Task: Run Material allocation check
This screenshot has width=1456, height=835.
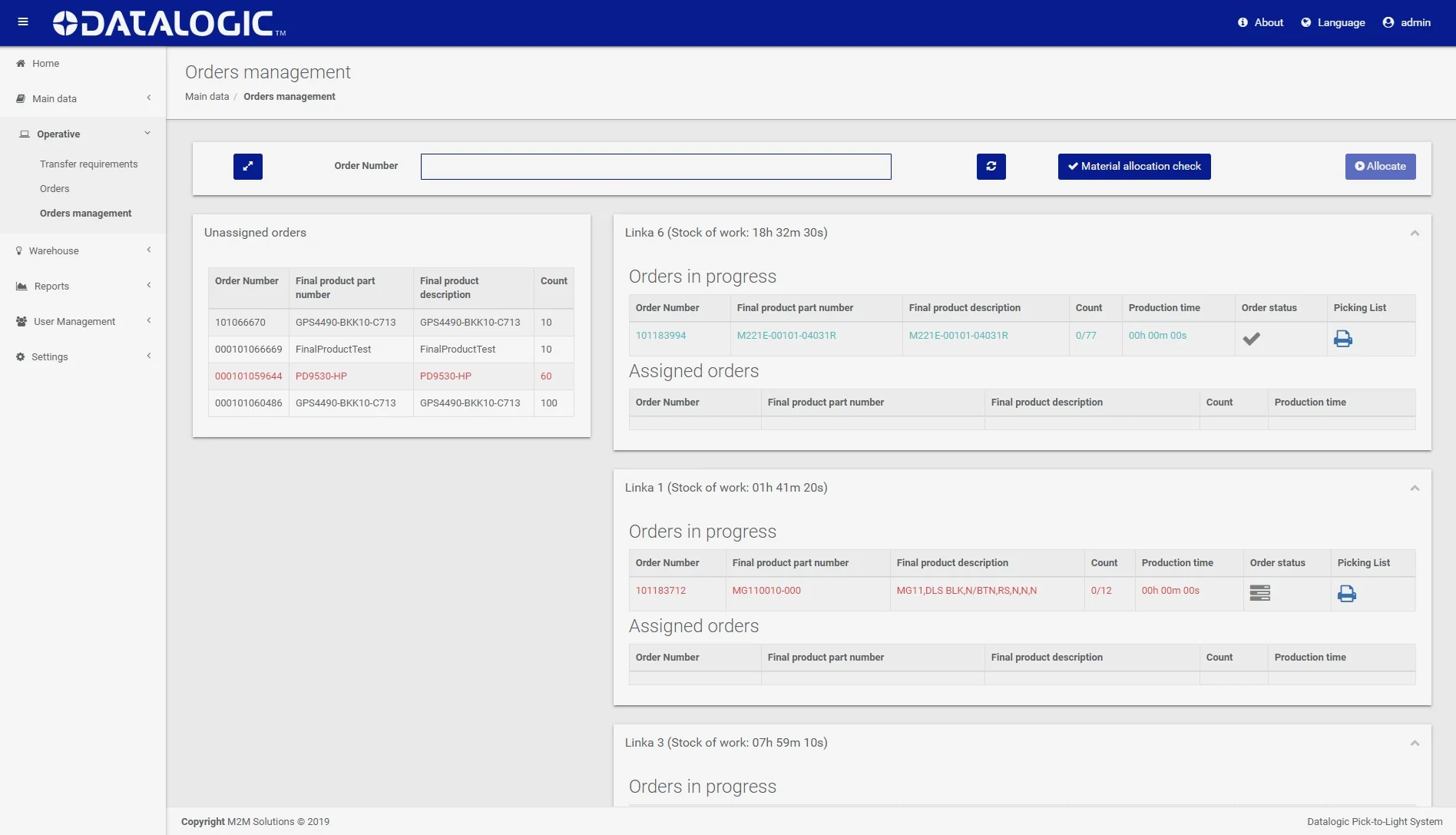Action: [1134, 166]
